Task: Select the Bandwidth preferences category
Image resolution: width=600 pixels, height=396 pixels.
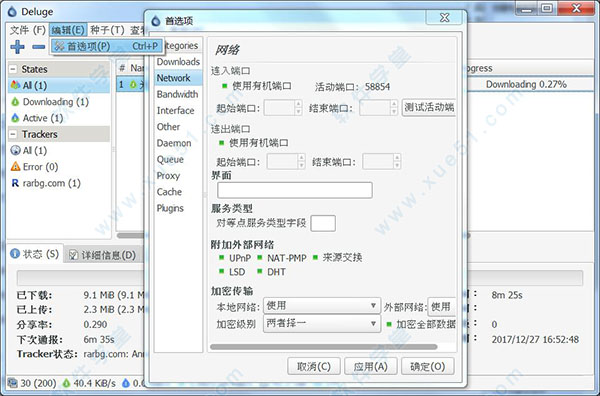Action: tap(178, 94)
